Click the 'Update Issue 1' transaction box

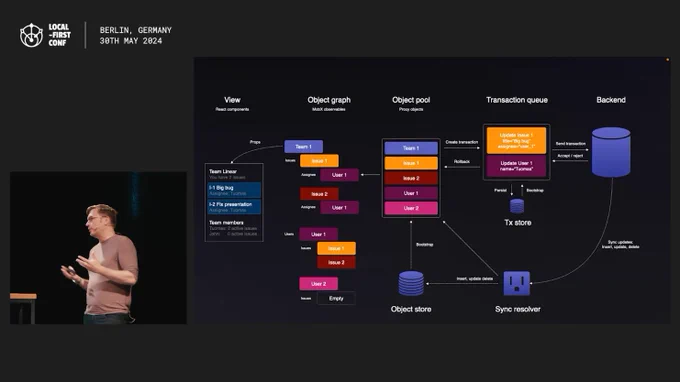pos(516,140)
